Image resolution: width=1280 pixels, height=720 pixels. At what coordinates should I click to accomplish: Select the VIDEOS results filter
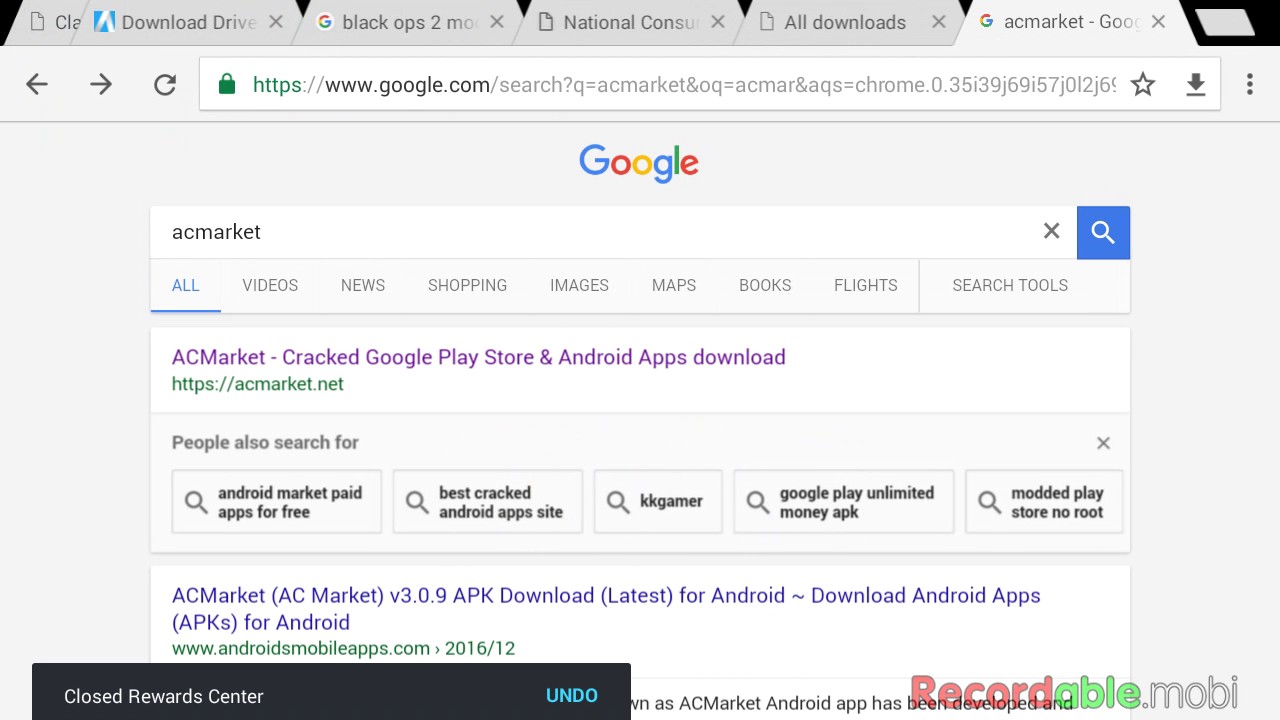pos(270,285)
